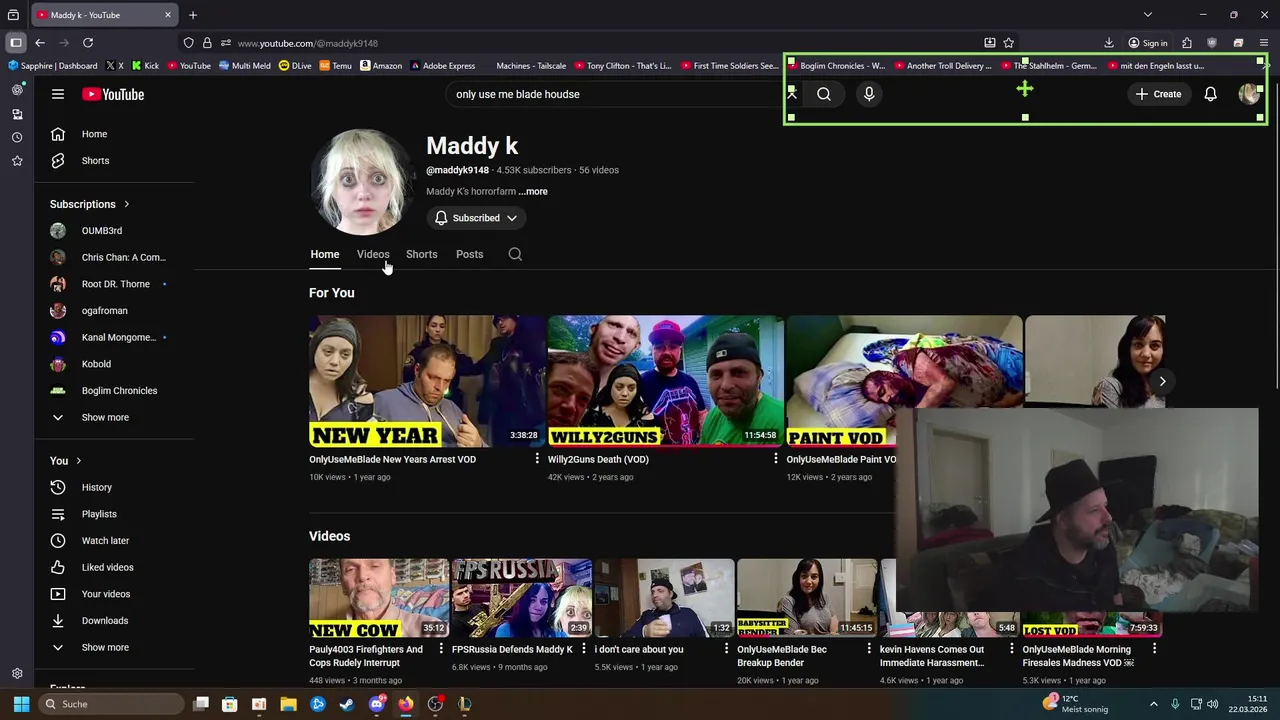Click Windows taskbar search box

tap(112, 704)
